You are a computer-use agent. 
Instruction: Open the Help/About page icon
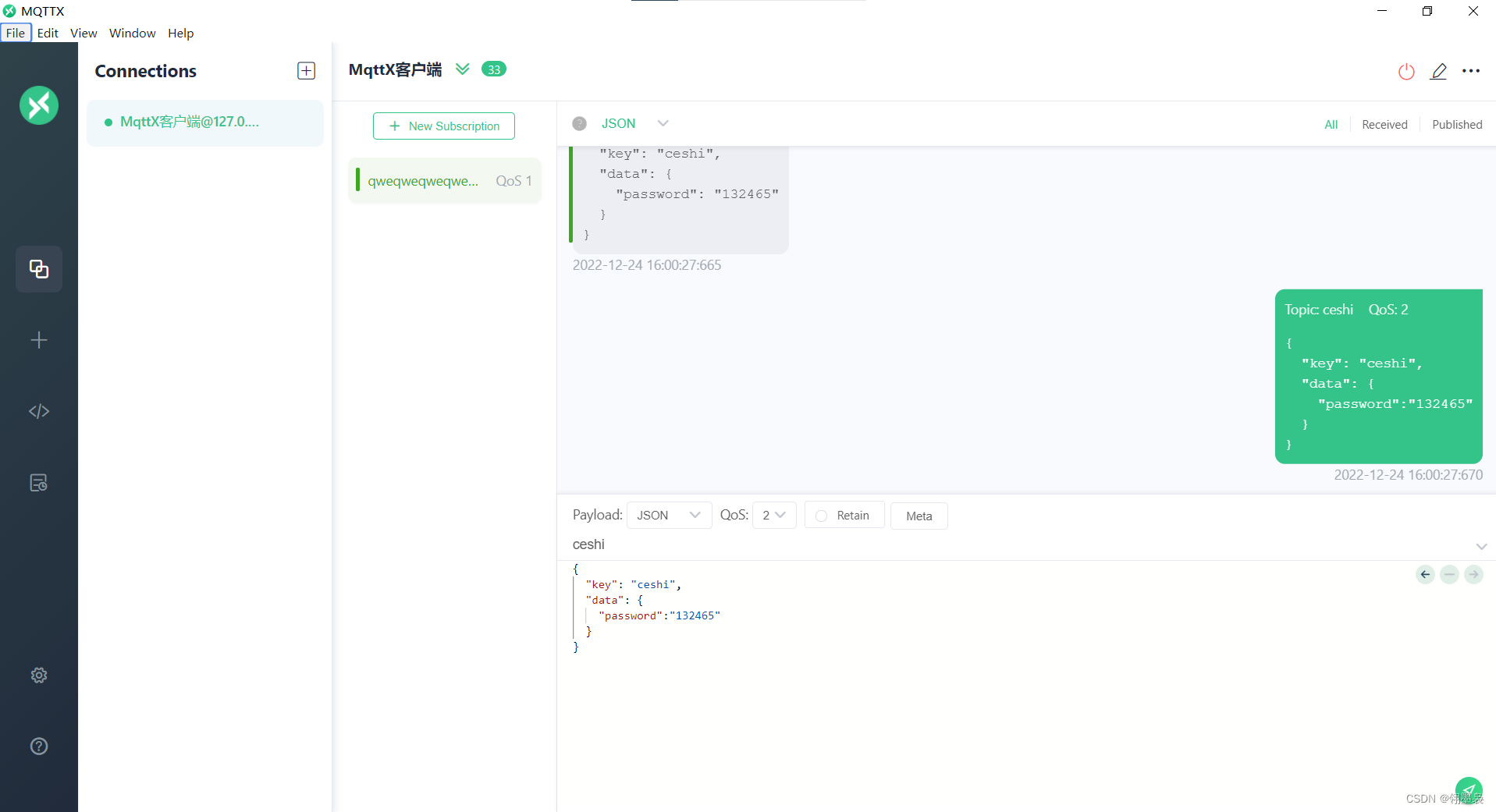click(x=39, y=746)
